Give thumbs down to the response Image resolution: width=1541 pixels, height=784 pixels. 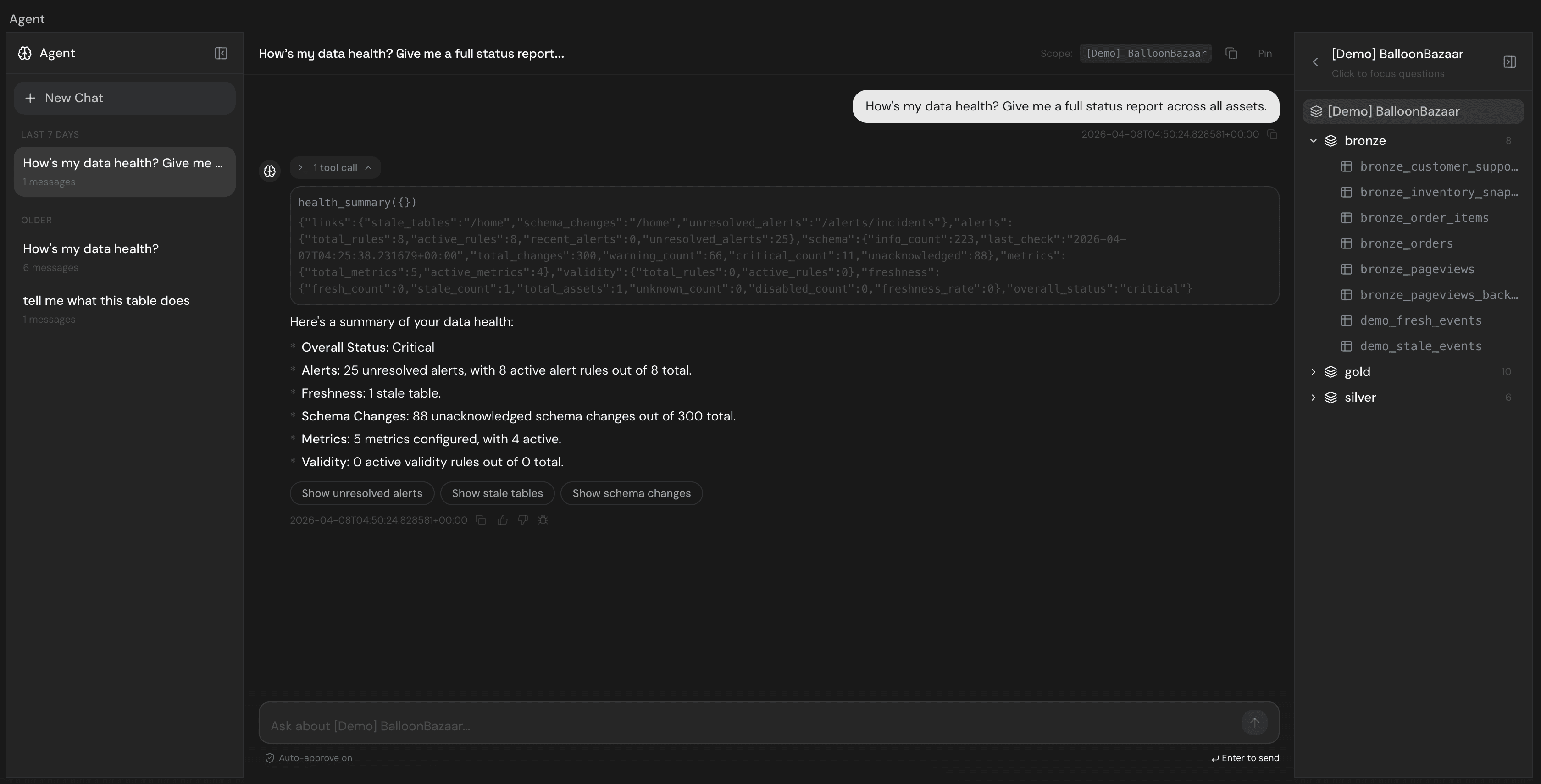523,520
